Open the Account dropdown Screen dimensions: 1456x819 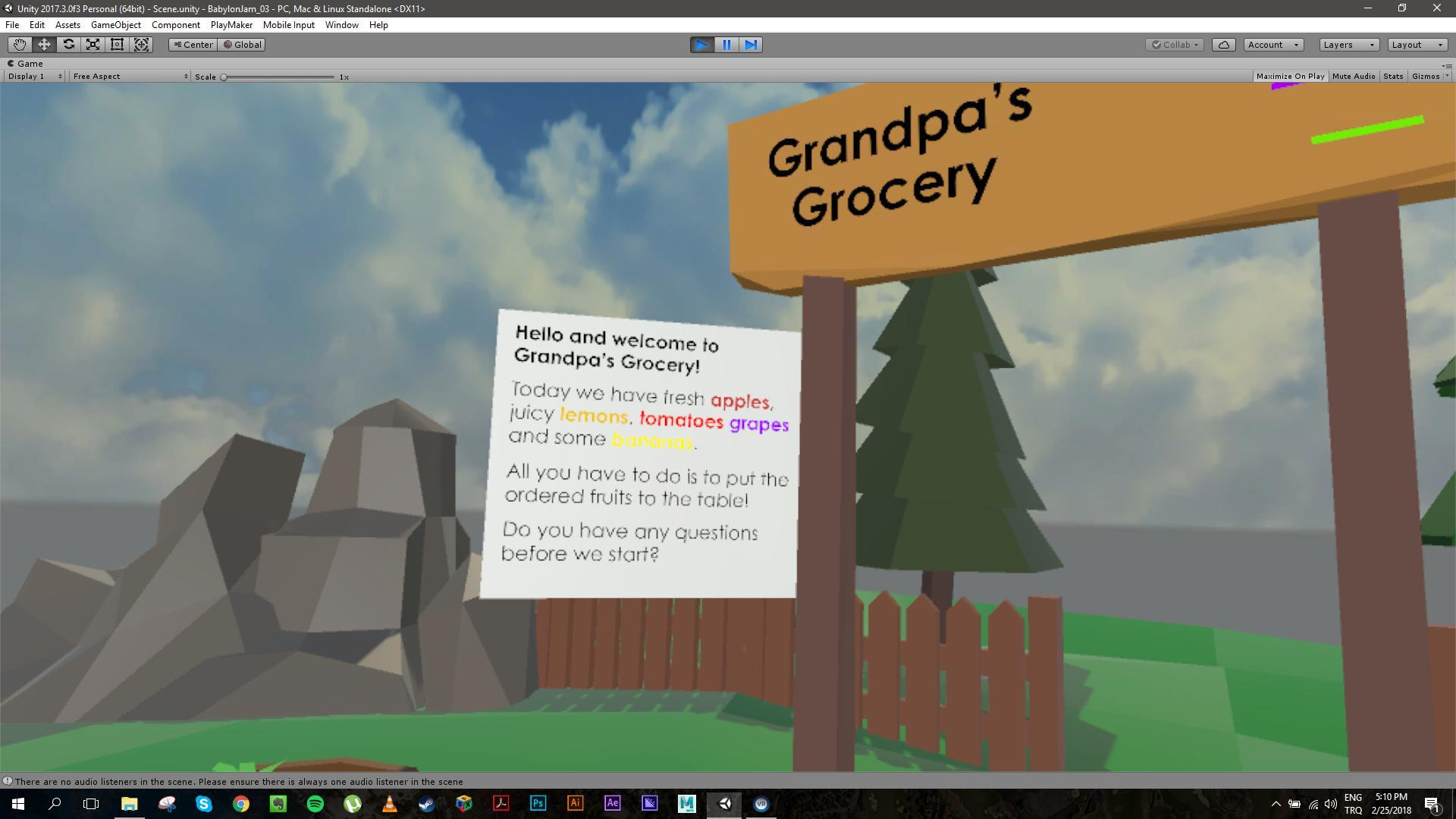[1273, 45]
